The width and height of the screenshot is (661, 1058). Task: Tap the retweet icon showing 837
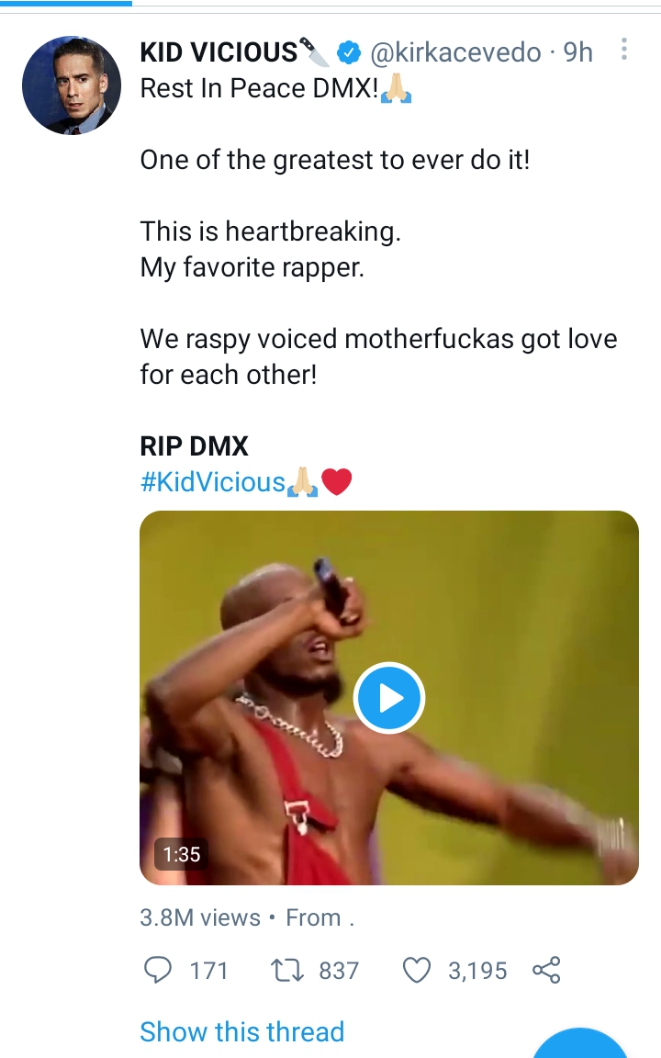[287, 970]
